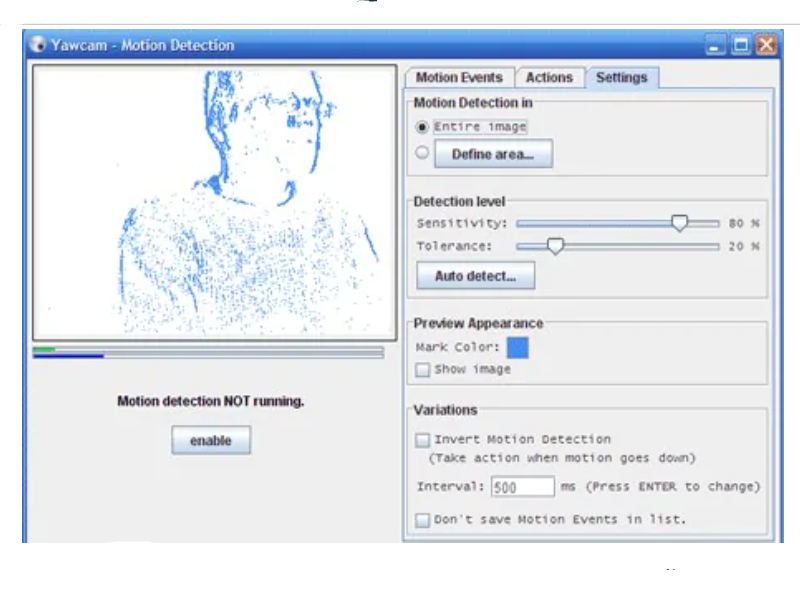
Task: Open the Actions tab
Action: click(550, 76)
